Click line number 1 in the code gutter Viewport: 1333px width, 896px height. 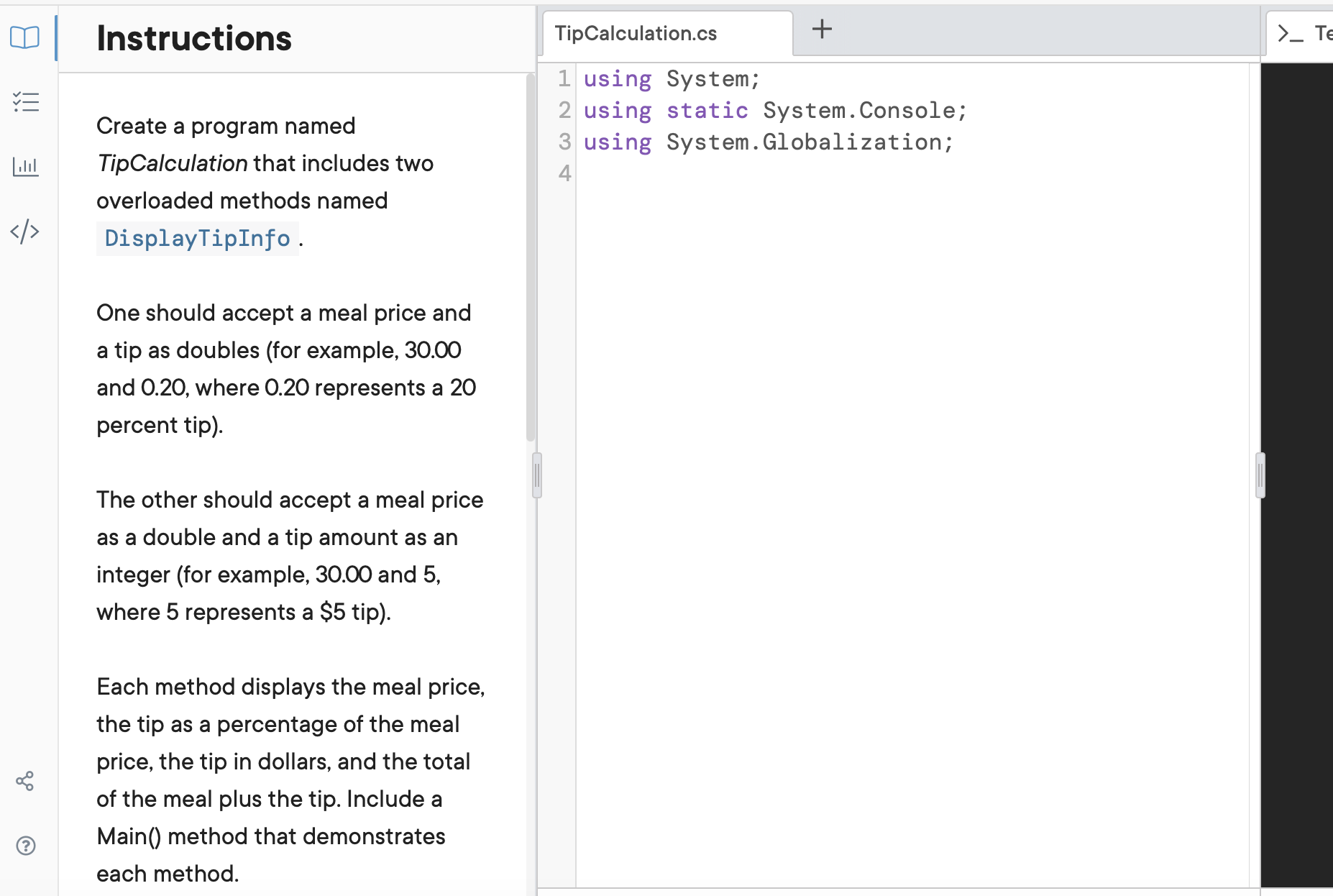564,79
